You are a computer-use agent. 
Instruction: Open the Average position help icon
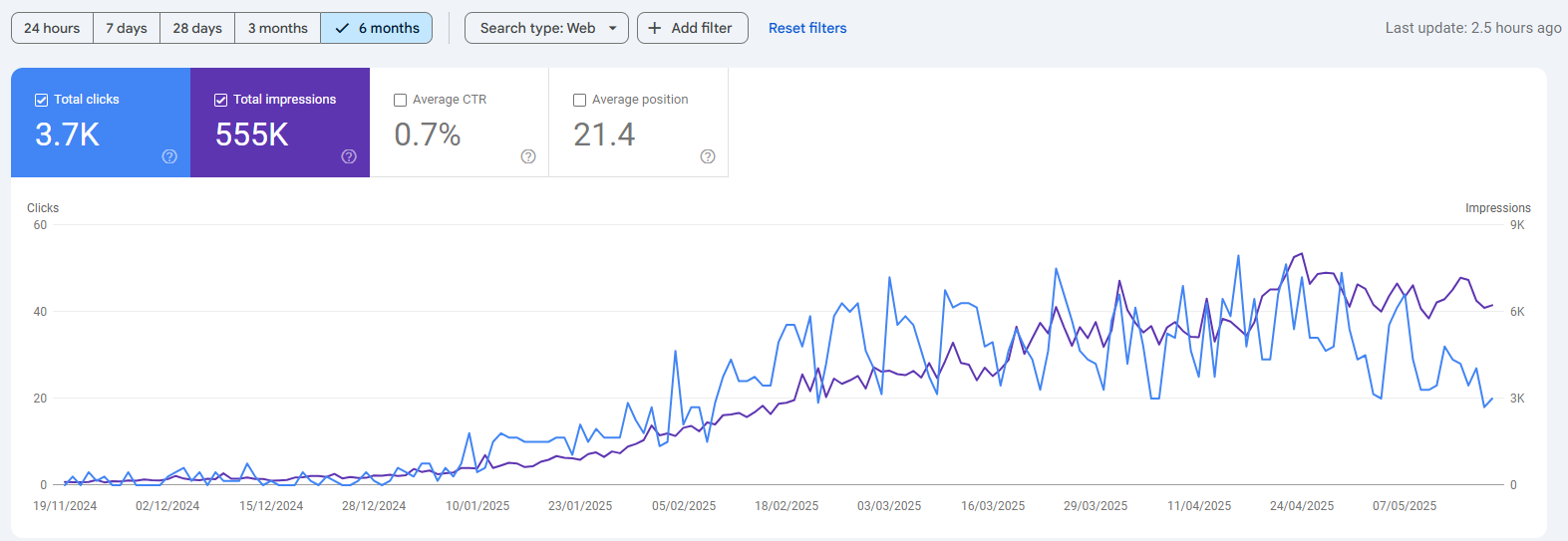[708, 156]
